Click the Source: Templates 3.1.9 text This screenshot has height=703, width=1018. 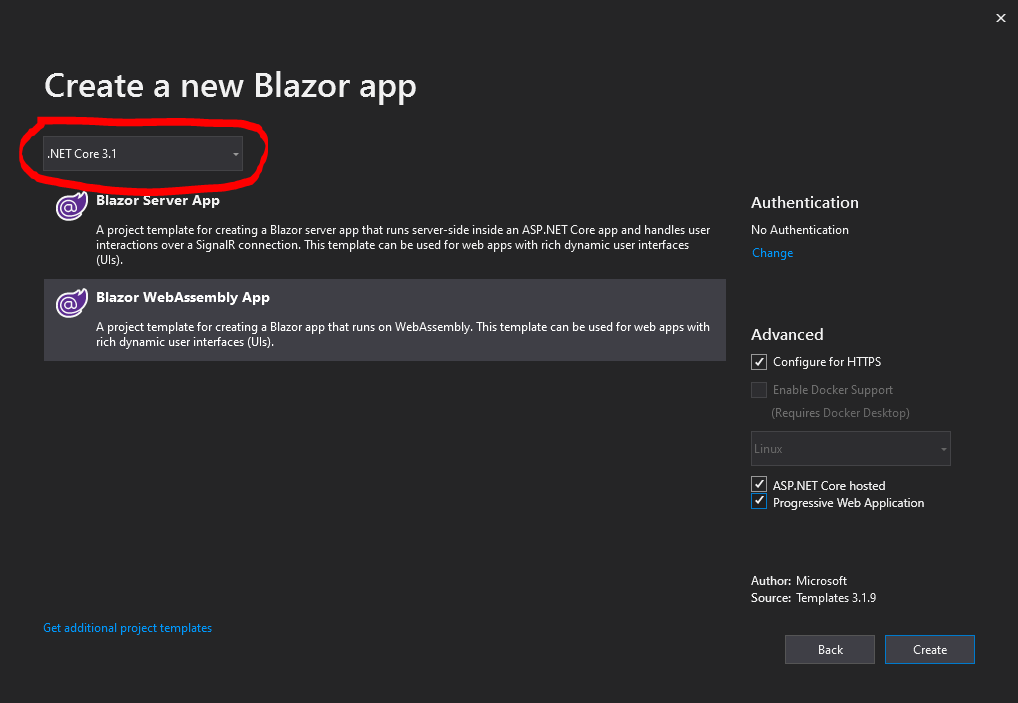(813, 598)
